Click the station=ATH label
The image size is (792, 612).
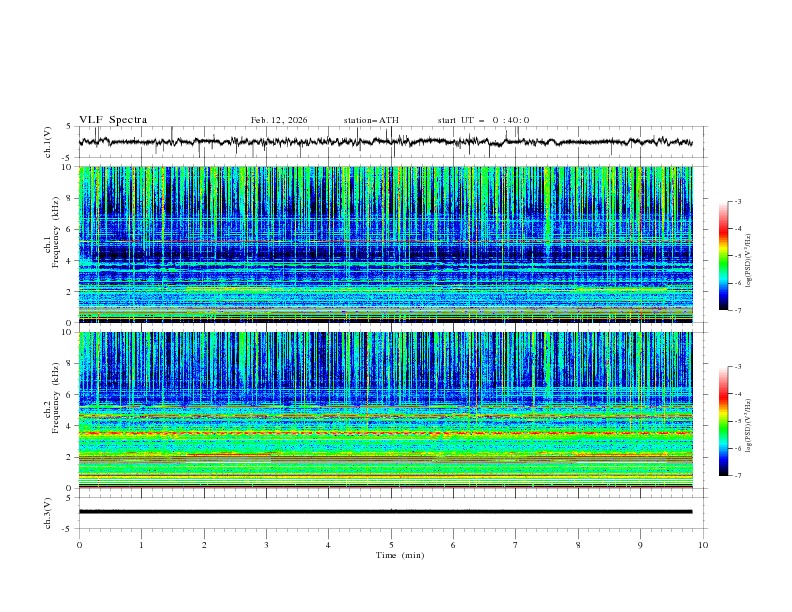click(x=371, y=120)
